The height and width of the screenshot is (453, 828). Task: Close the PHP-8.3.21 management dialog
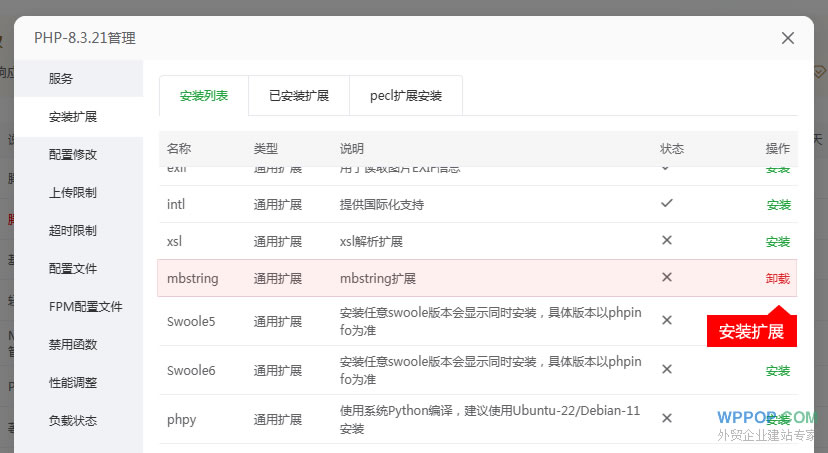pos(787,38)
